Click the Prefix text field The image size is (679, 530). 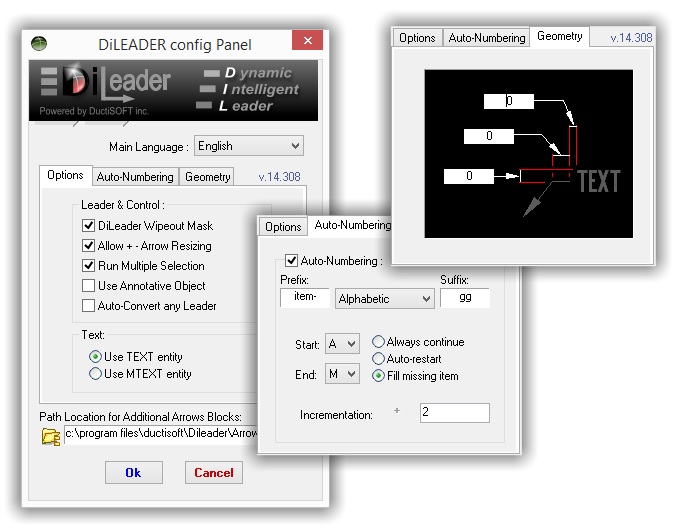click(305, 297)
